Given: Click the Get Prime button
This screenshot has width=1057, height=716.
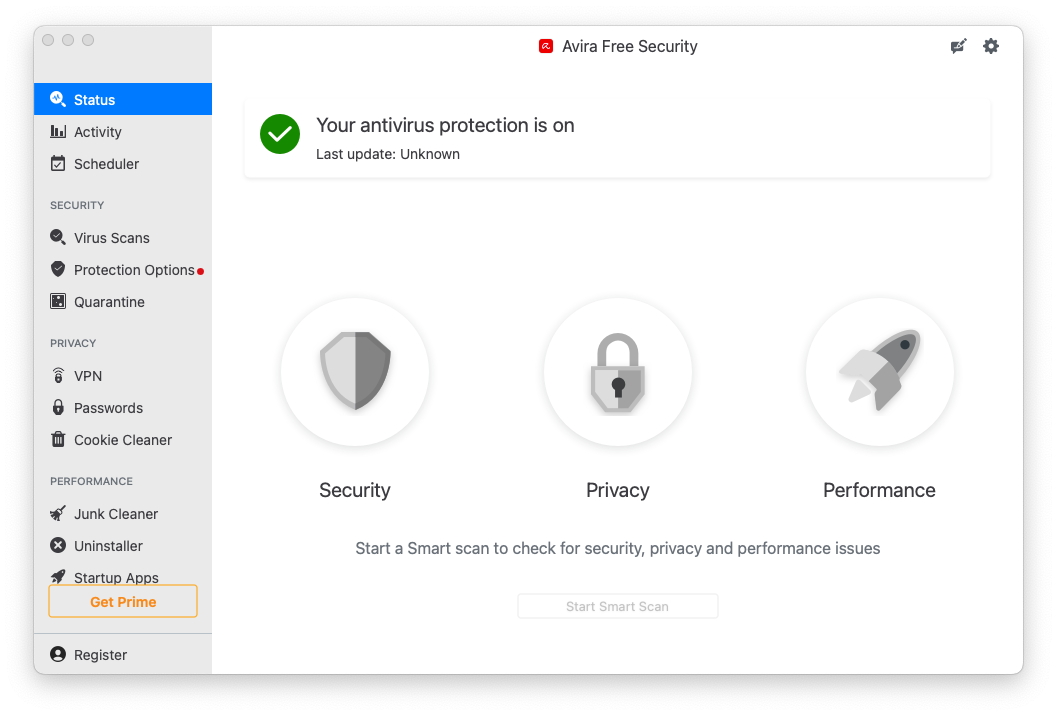Looking at the screenshot, I should pos(123,602).
